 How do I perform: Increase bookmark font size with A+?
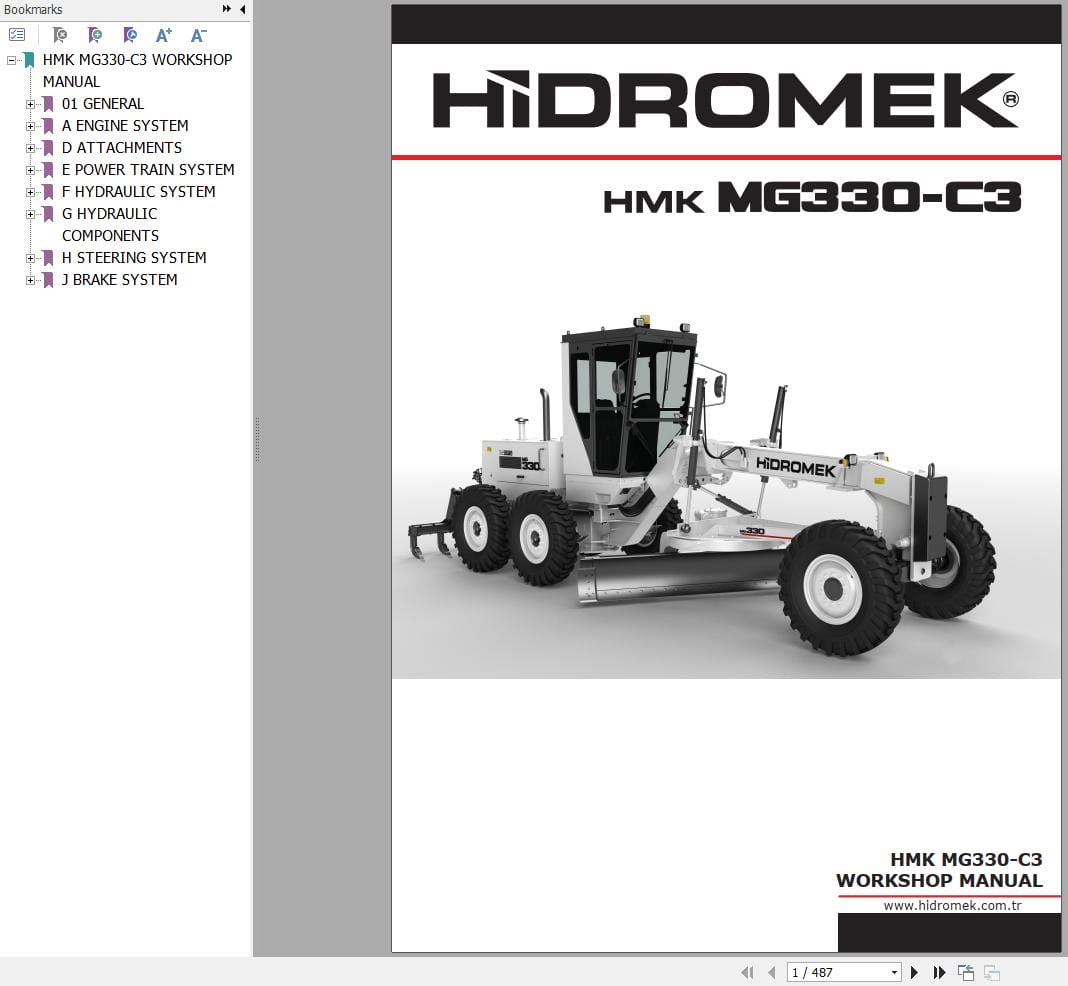pos(164,35)
